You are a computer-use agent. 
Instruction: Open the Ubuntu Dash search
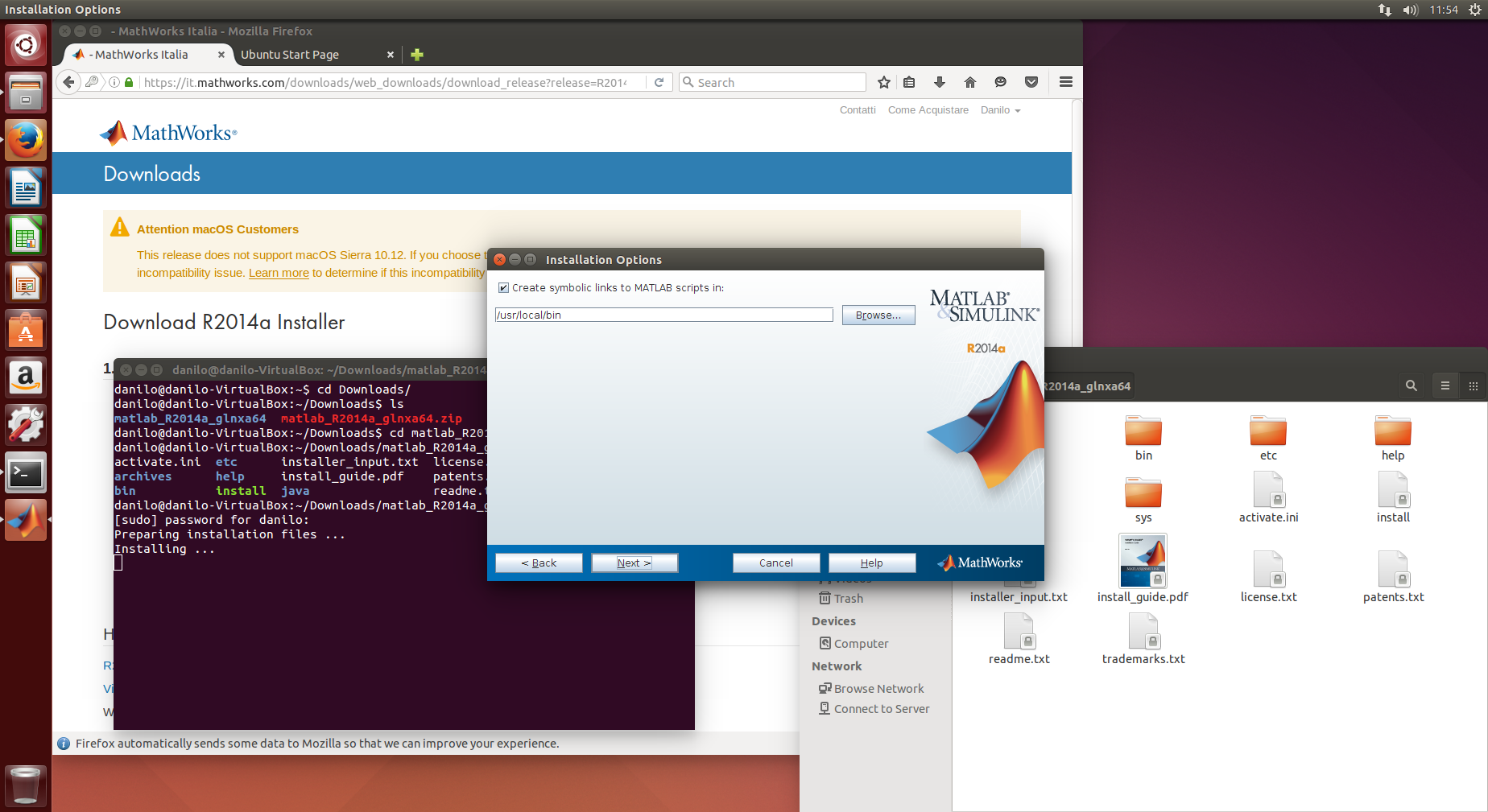(26, 44)
